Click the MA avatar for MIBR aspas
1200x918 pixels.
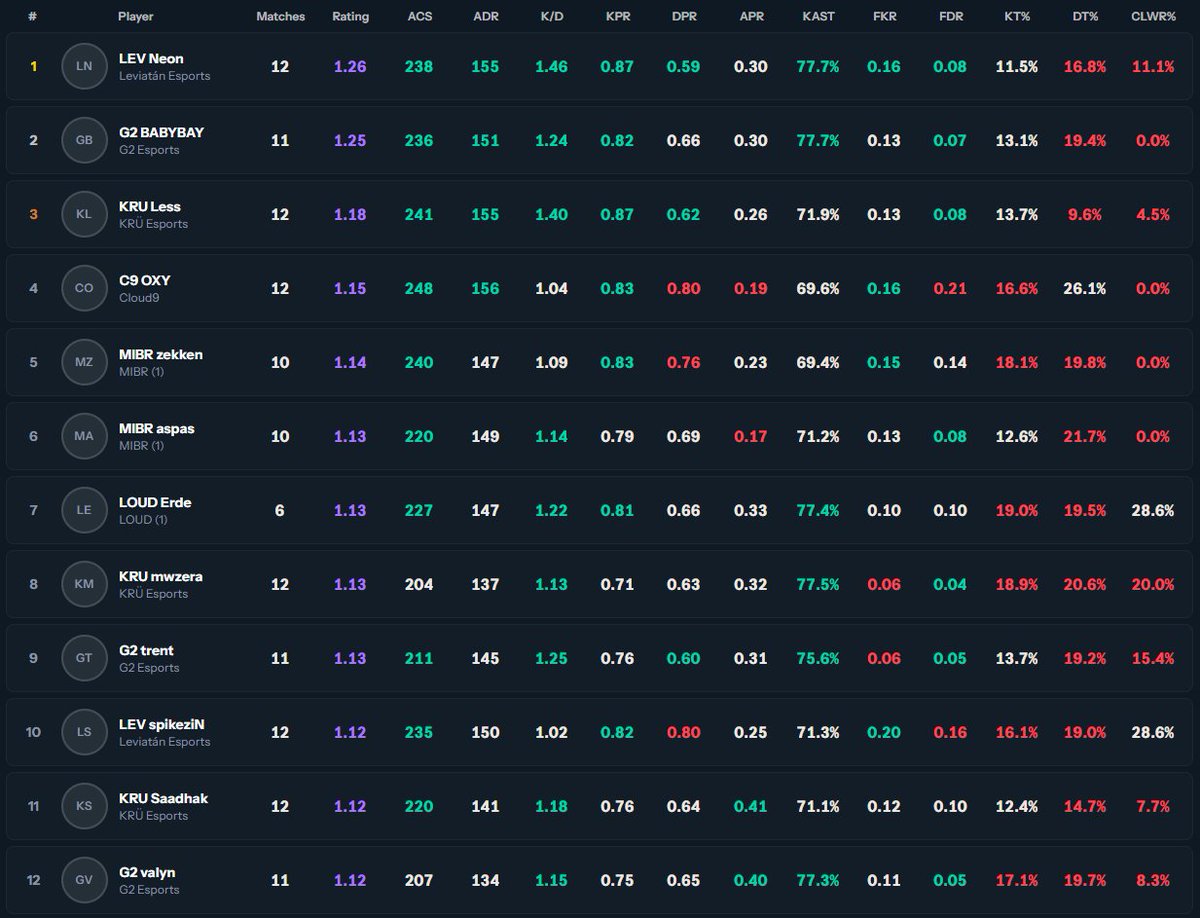tap(84, 436)
